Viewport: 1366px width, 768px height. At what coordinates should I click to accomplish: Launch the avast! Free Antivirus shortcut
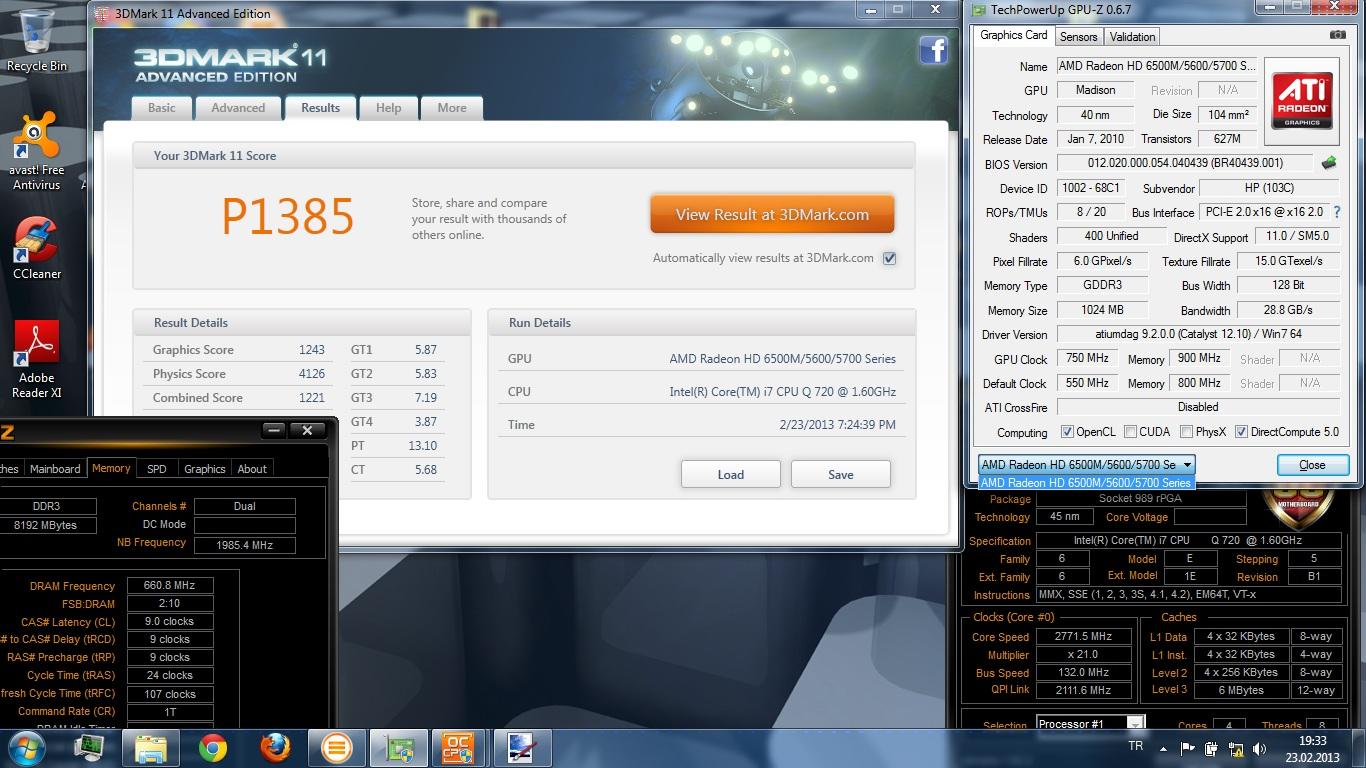tap(36, 151)
